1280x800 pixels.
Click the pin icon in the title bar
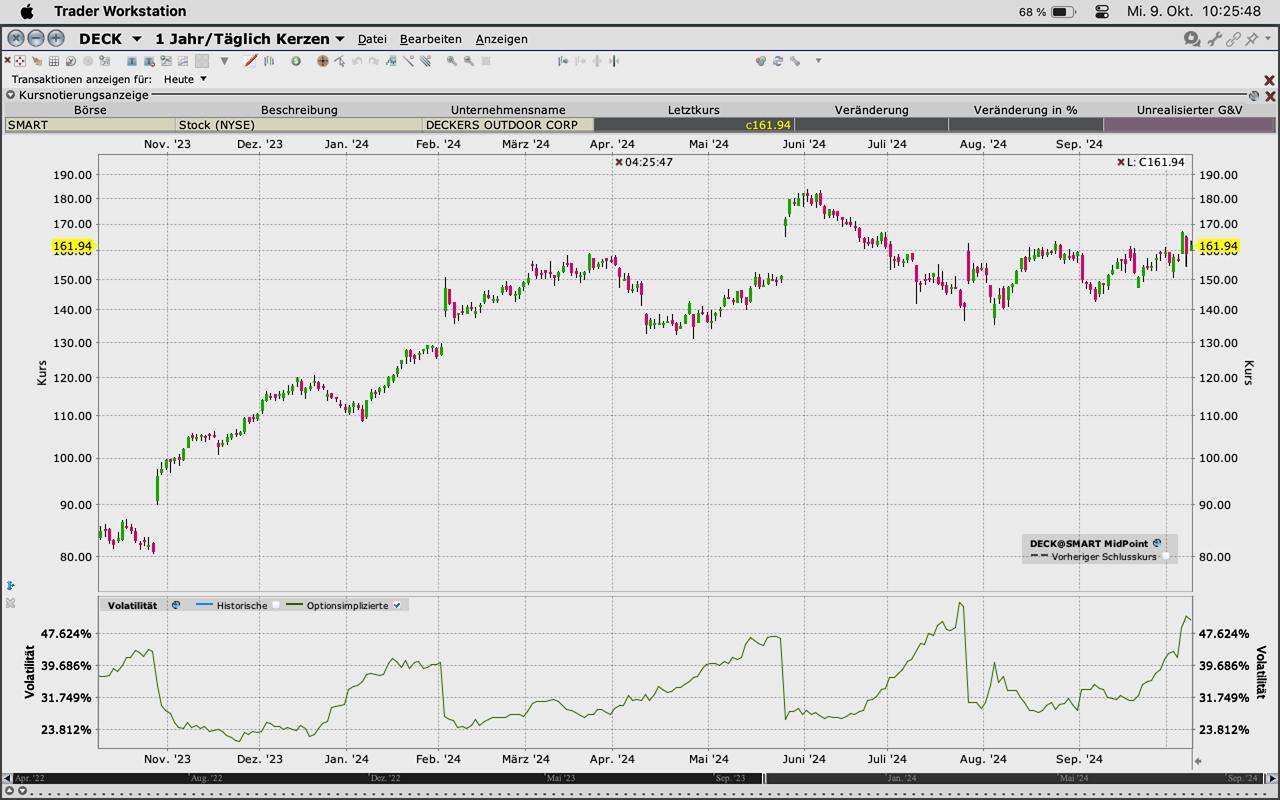(x=1251, y=39)
